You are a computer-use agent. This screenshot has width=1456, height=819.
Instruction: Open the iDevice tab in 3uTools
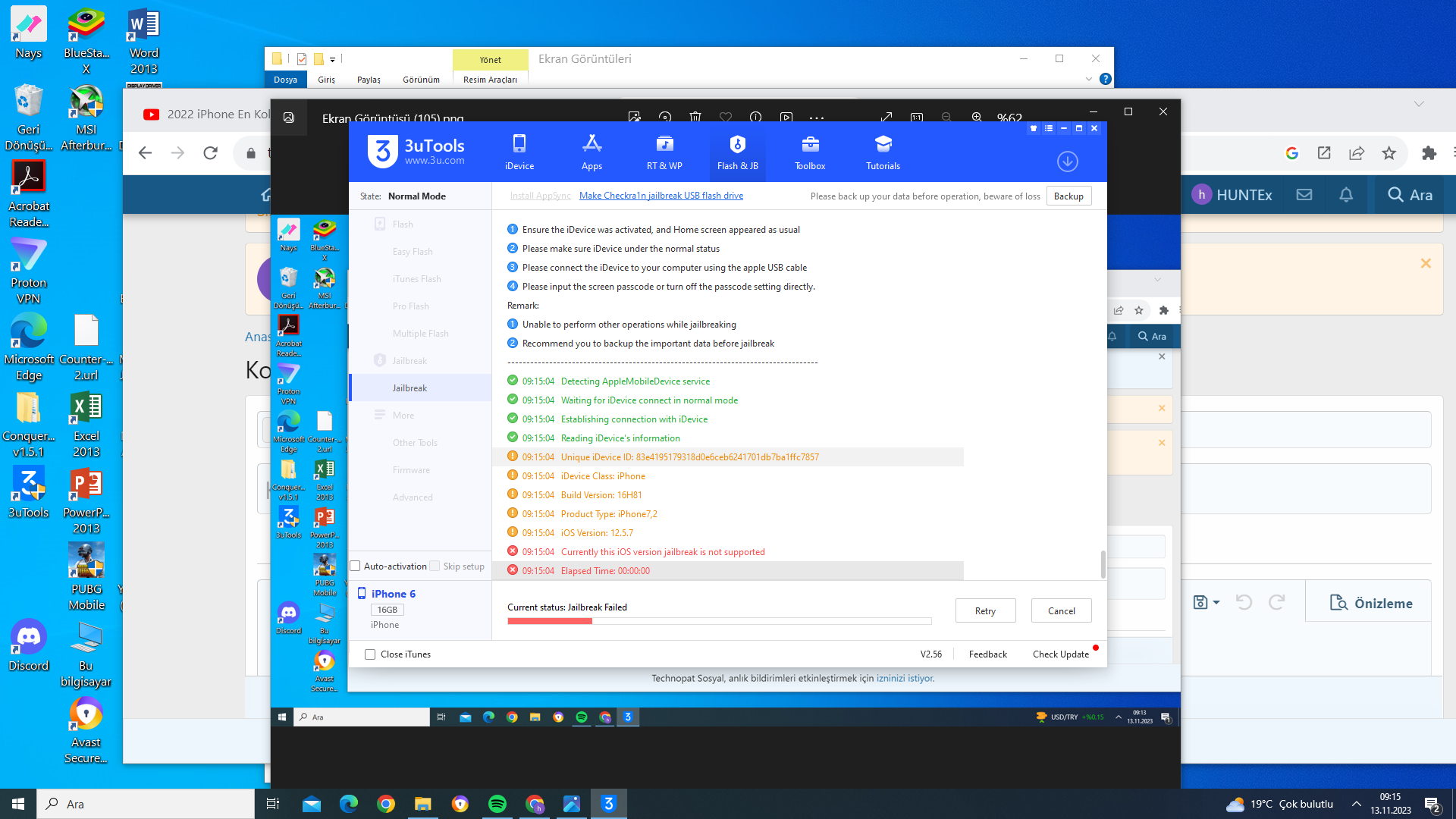coord(519,152)
